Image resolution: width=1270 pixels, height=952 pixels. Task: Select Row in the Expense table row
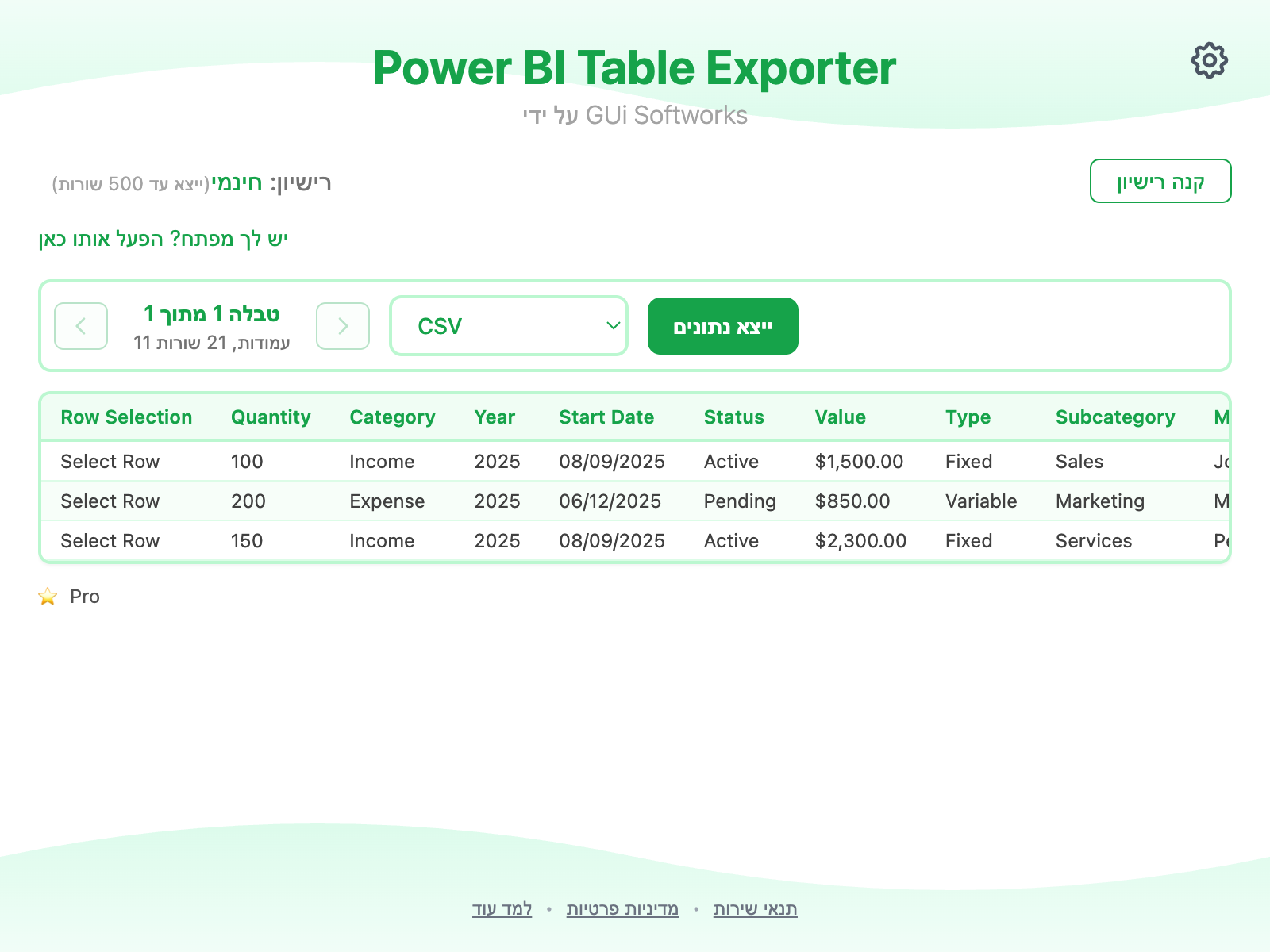[110, 501]
